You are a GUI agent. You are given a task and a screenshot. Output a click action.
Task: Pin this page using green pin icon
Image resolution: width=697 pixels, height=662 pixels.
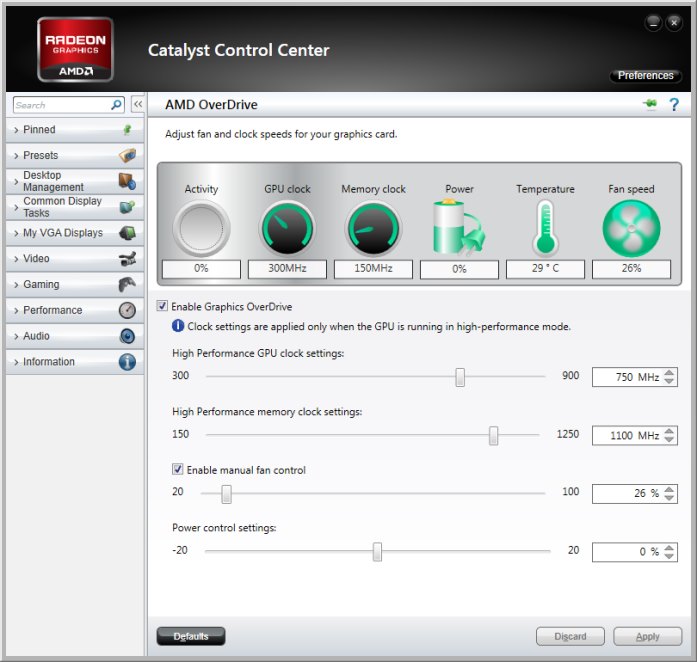point(650,104)
